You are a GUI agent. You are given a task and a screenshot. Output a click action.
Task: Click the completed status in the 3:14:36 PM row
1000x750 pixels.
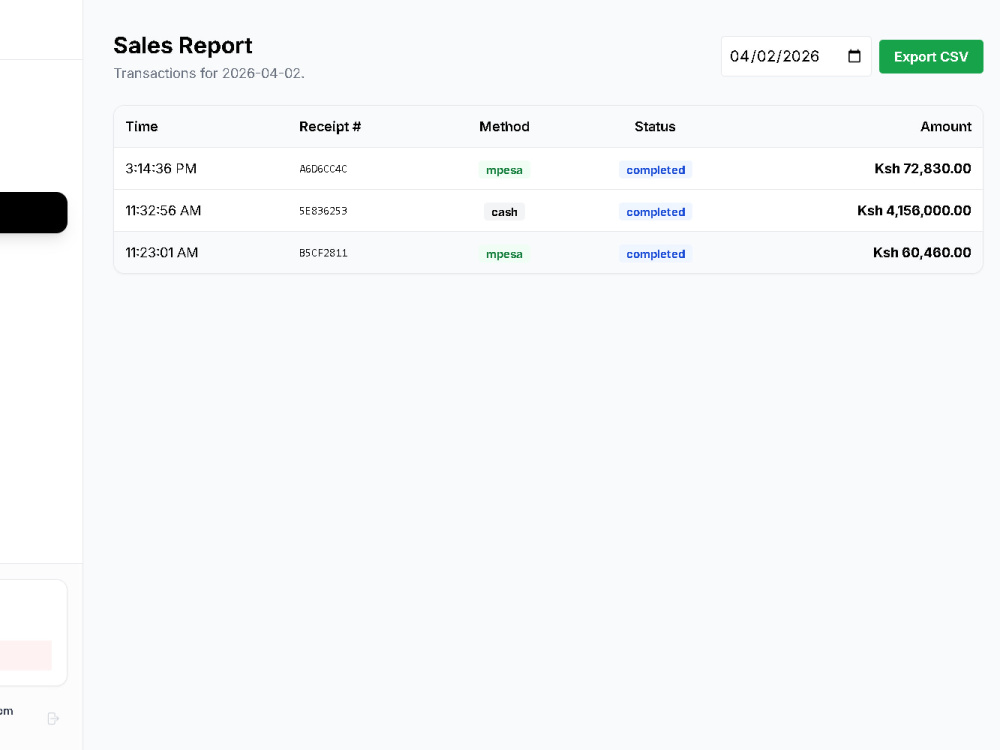[655, 170]
